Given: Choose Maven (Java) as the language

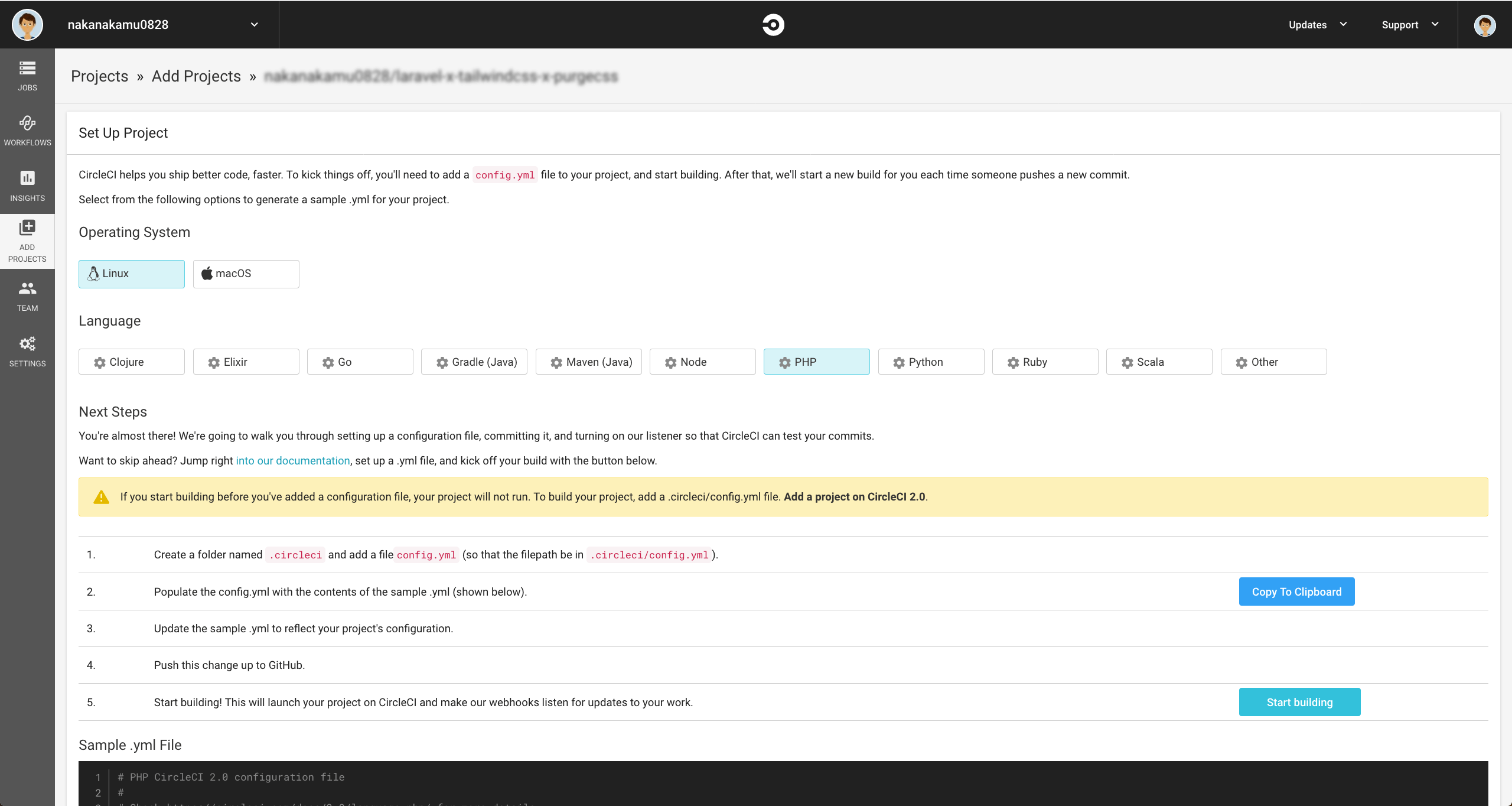Looking at the screenshot, I should pos(589,362).
